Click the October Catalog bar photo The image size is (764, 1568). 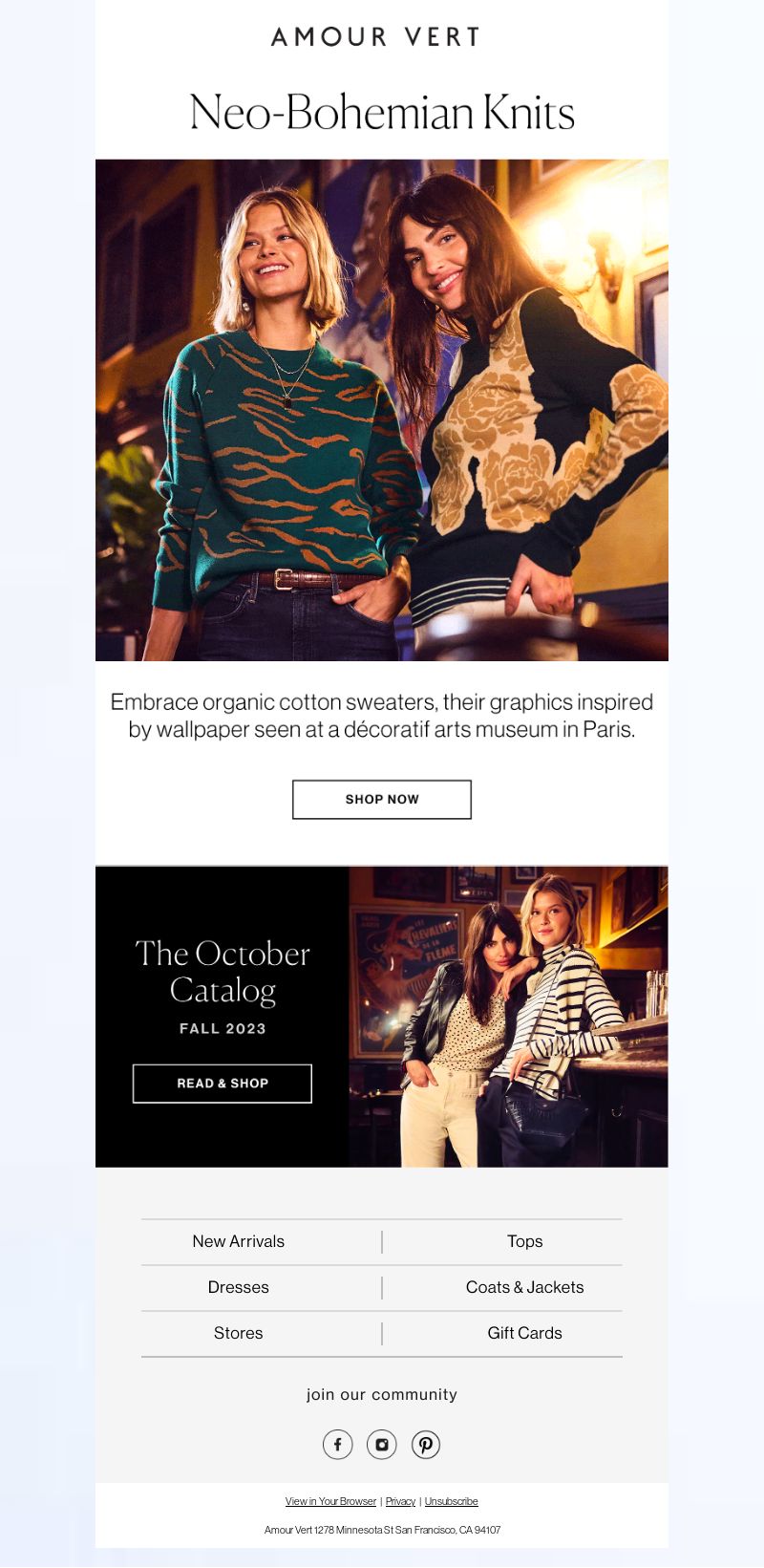pos(508,1017)
